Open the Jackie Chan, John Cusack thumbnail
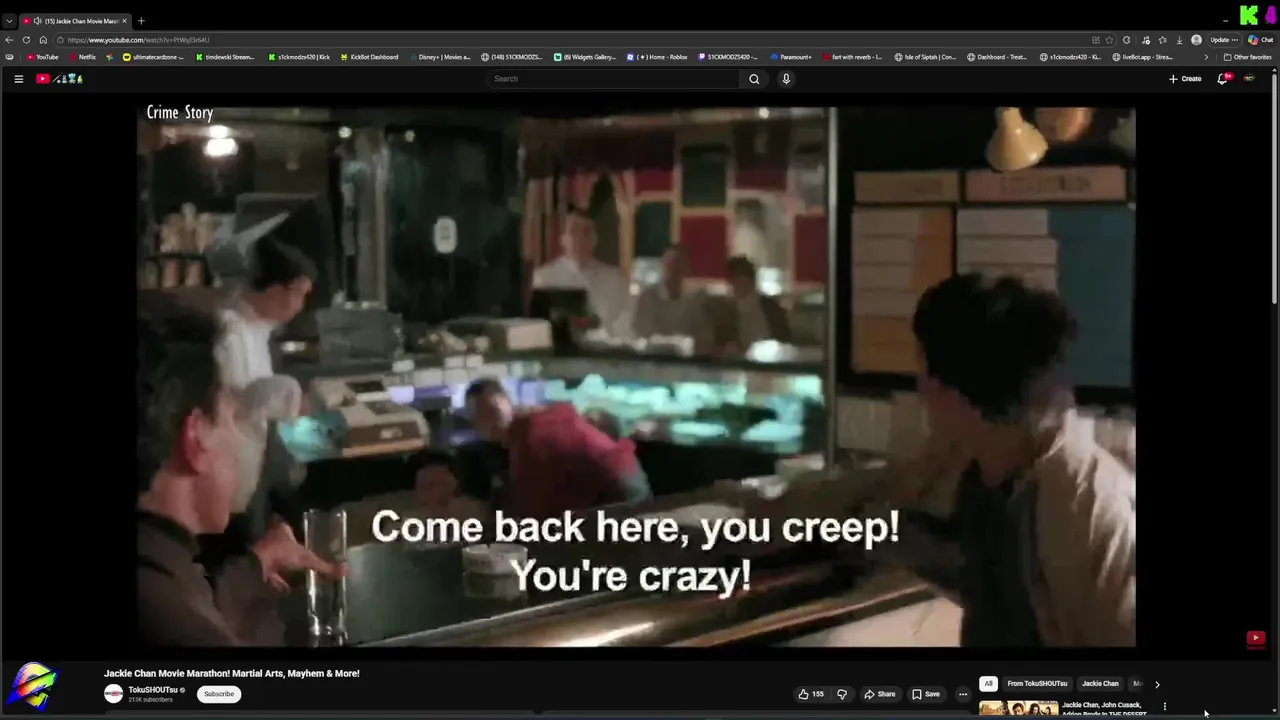Screen dimensions: 1280x720 [1019, 709]
